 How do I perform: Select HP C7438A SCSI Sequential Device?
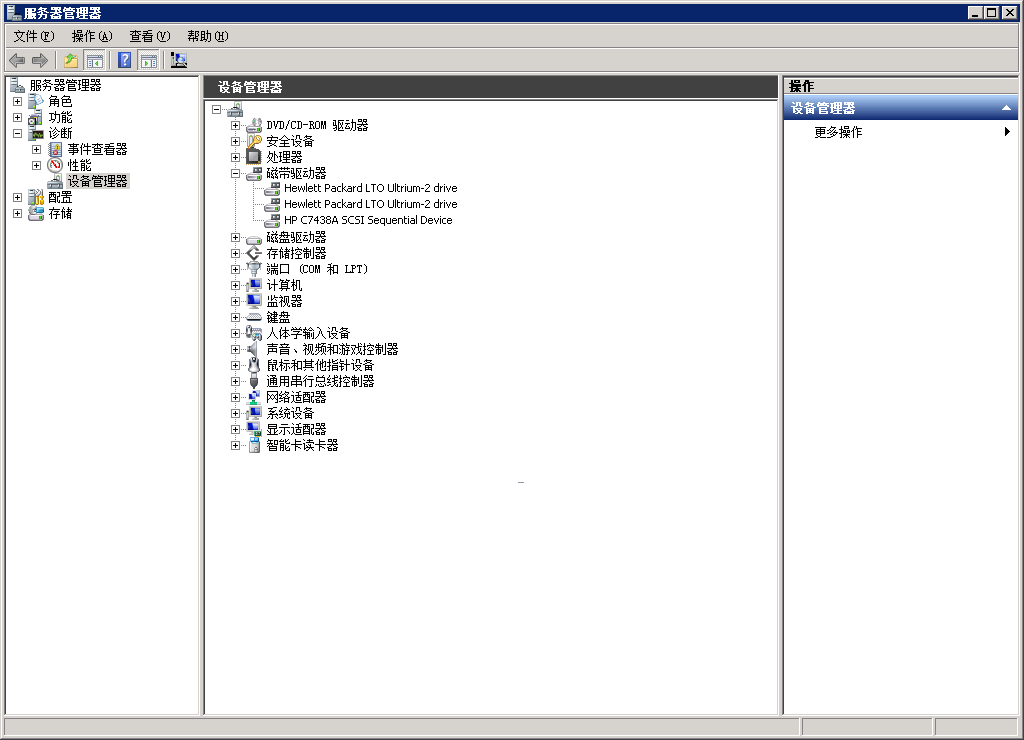click(368, 220)
